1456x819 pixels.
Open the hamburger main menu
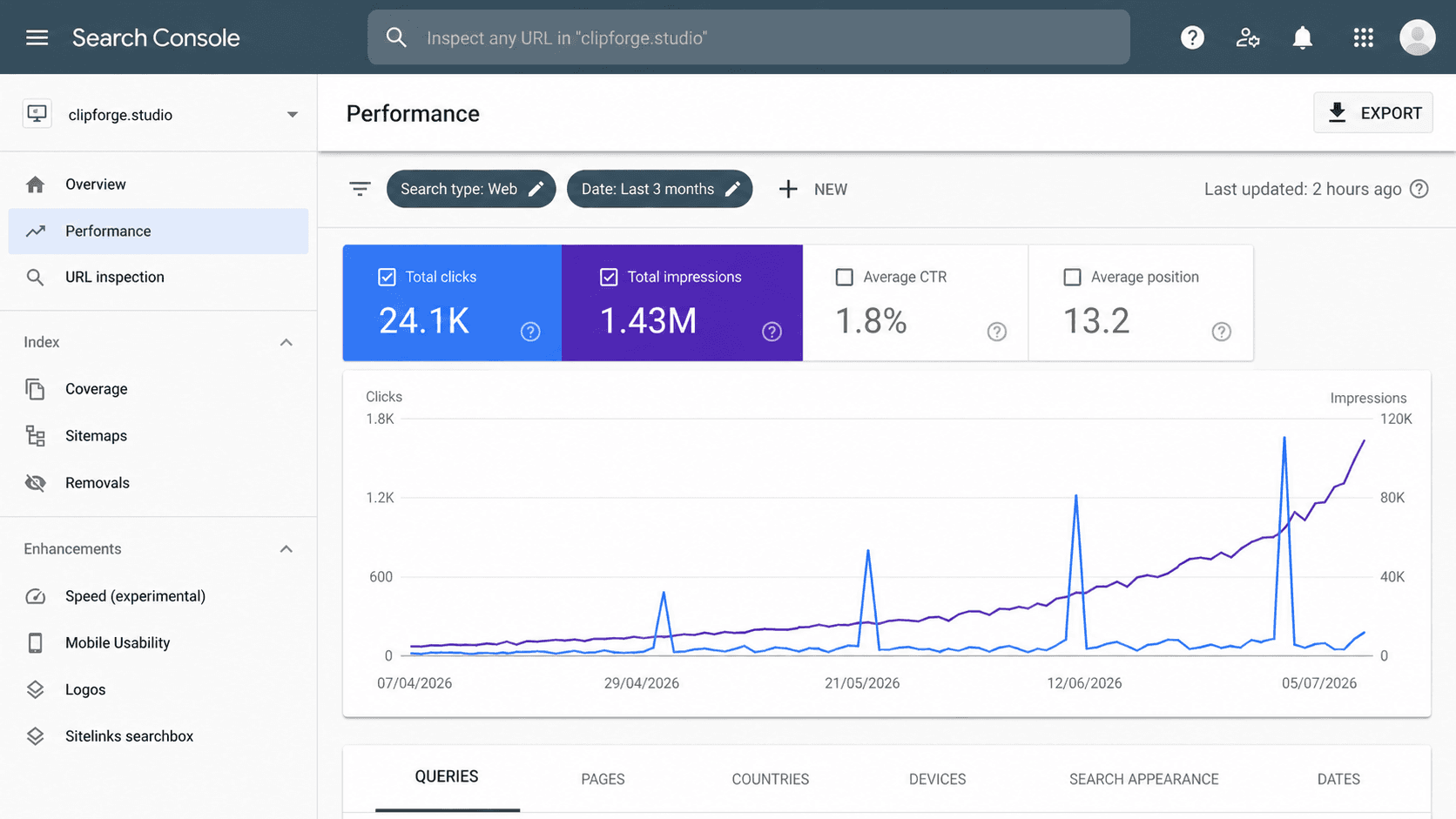pos(37,37)
